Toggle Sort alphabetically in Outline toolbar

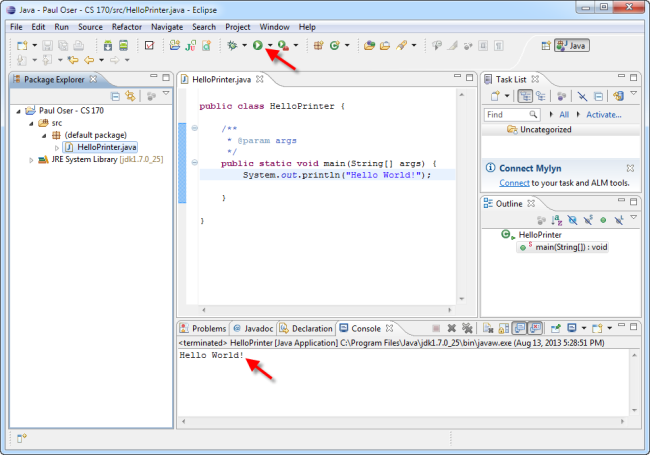[x=557, y=220]
